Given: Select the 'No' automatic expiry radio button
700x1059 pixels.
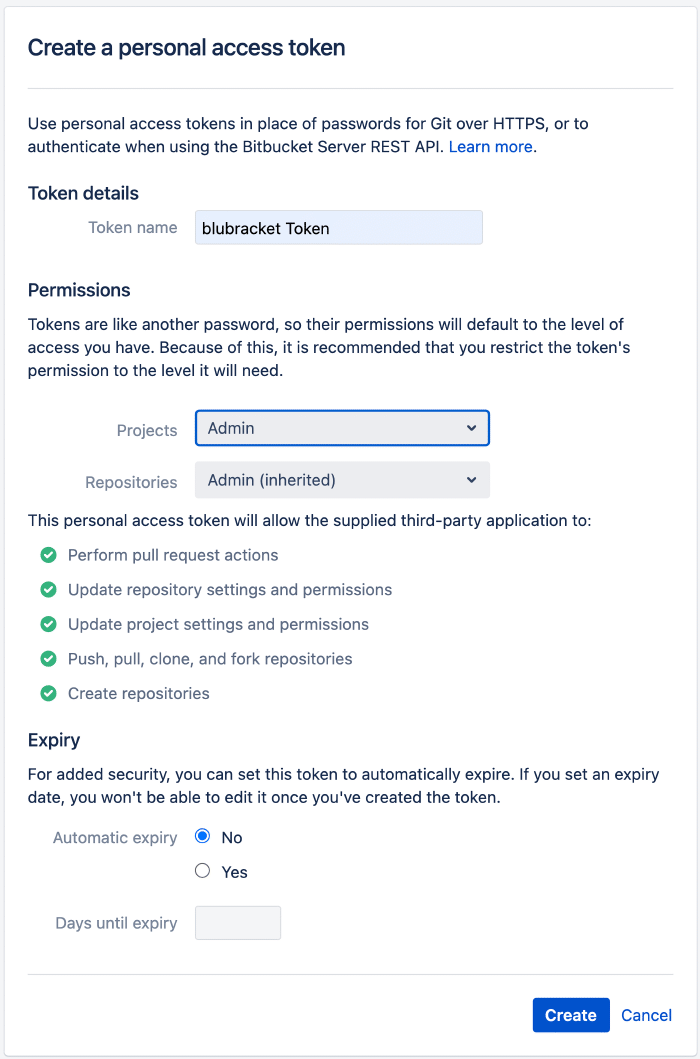Looking at the screenshot, I should (x=202, y=837).
